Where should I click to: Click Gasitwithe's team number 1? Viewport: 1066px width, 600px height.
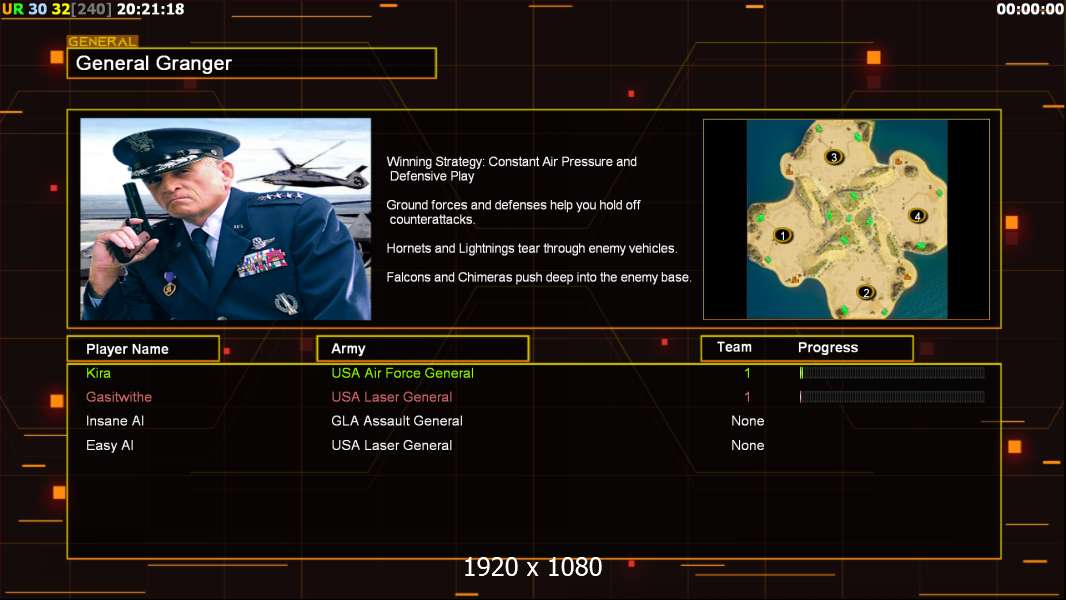[x=747, y=397]
